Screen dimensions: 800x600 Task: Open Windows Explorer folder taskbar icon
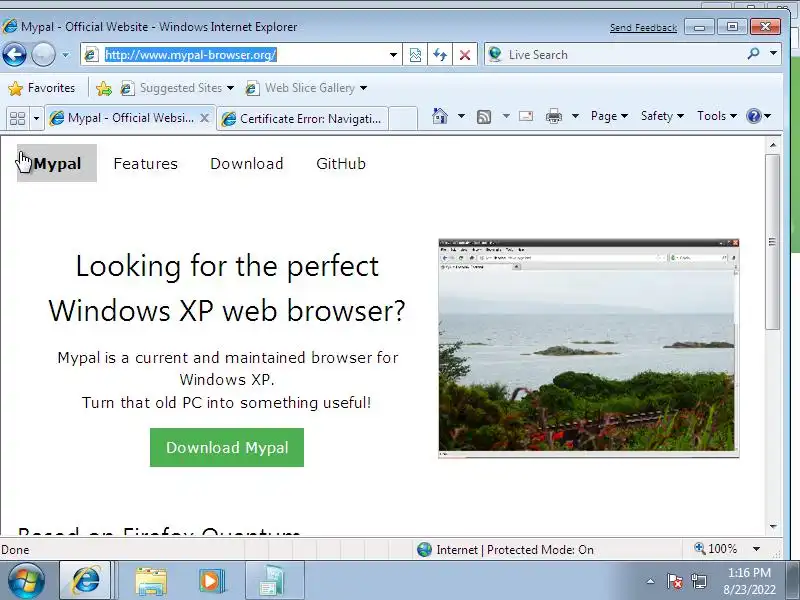tap(151, 581)
